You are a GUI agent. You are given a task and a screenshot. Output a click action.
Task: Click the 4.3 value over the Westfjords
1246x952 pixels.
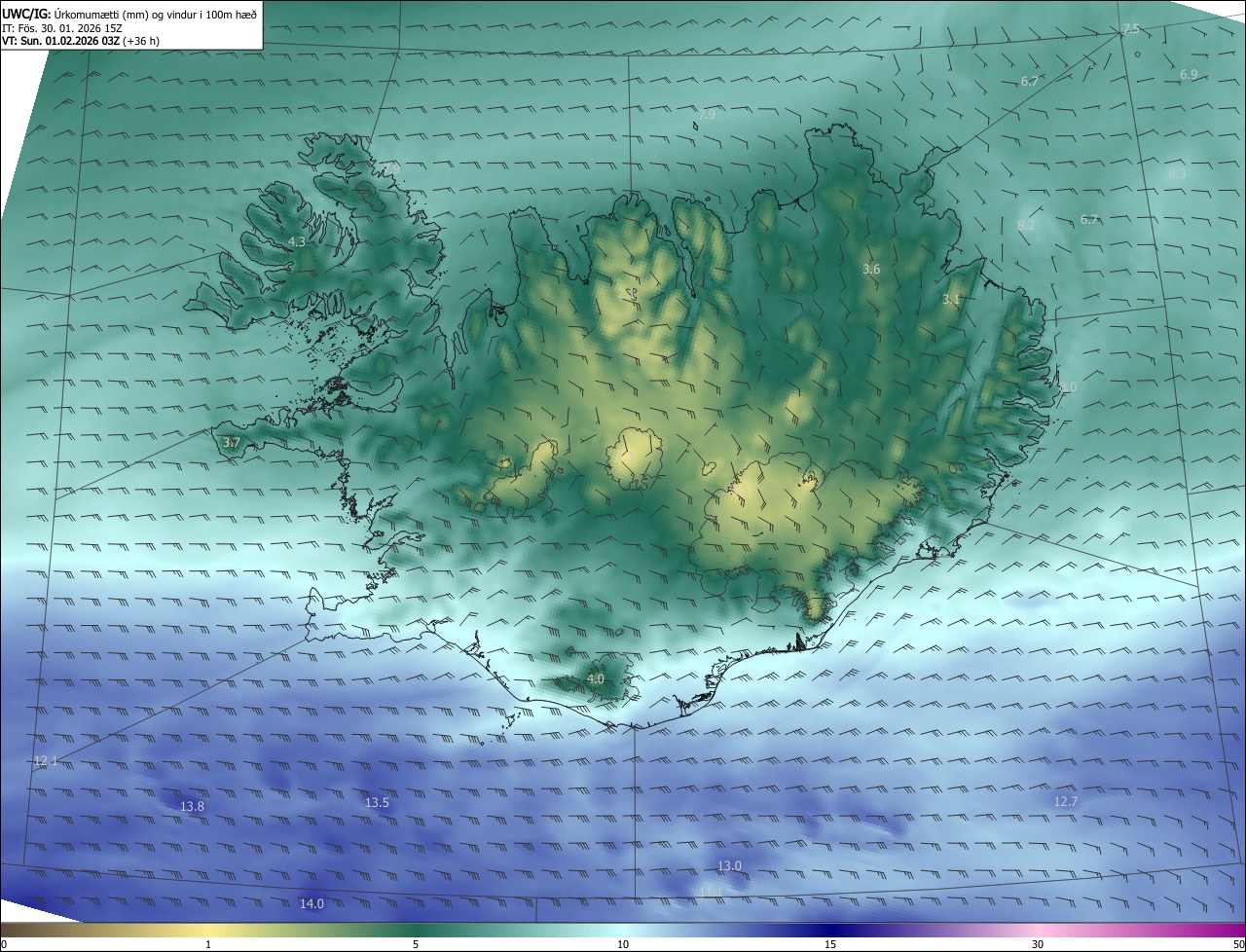coord(297,241)
